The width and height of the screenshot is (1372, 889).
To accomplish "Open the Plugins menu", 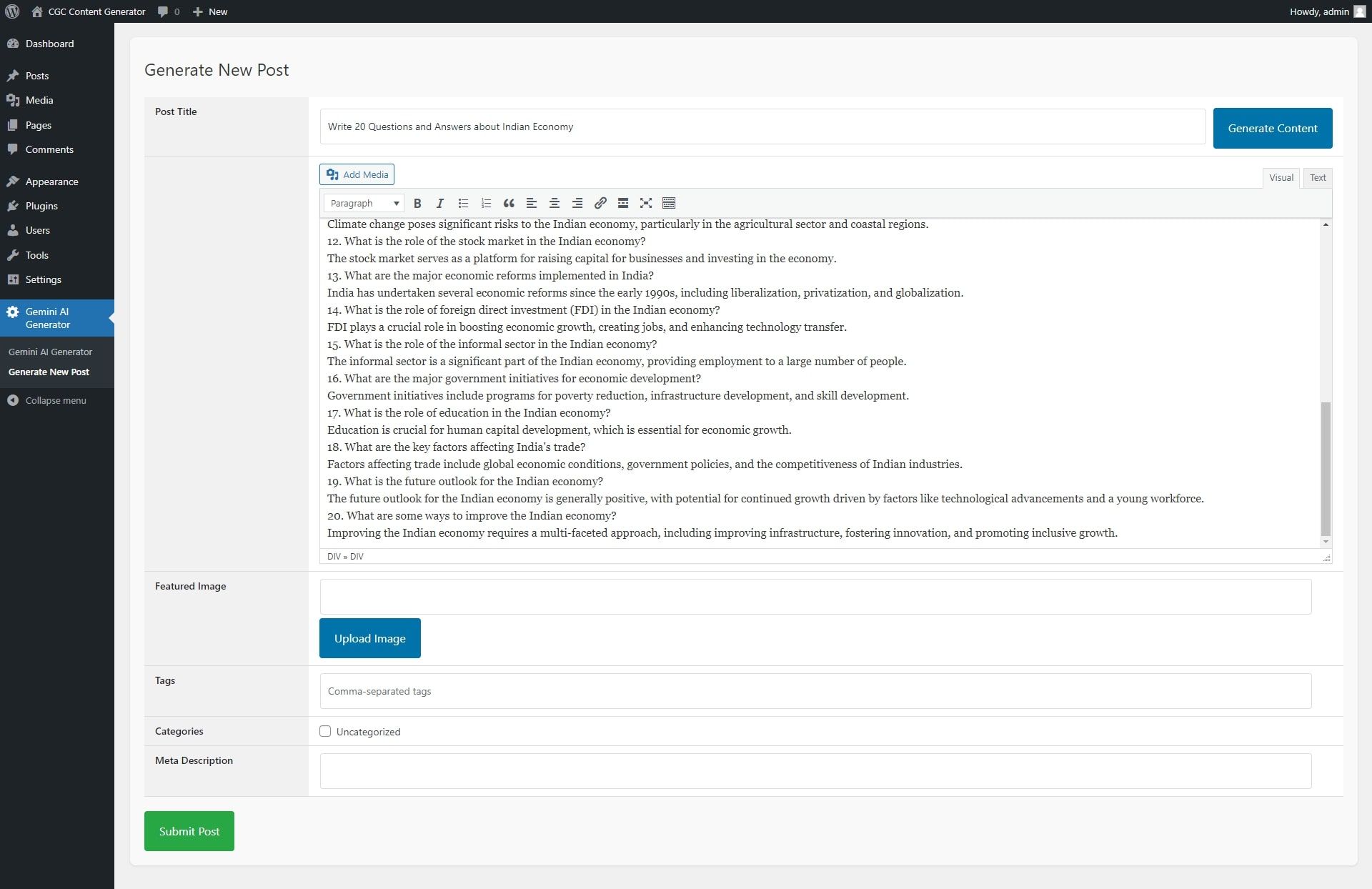I will pos(41,206).
